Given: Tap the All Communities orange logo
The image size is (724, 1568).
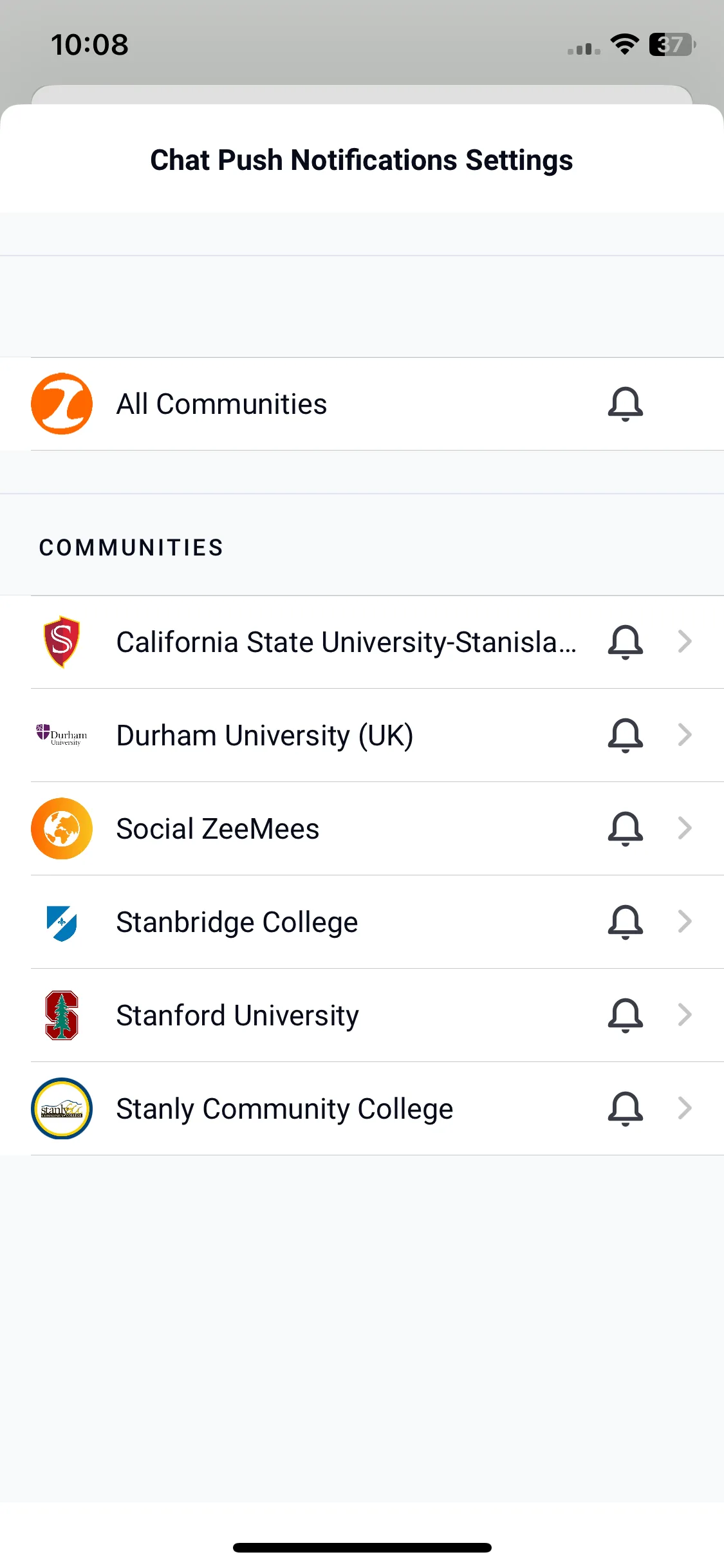Looking at the screenshot, I should pyautogui.click(x=62, y=404).
